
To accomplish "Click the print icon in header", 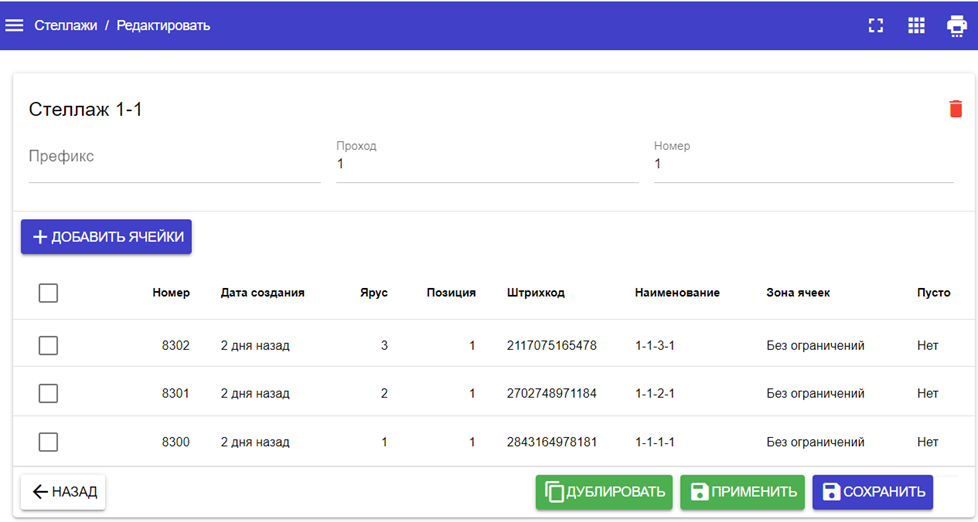I will pos(956,26).
